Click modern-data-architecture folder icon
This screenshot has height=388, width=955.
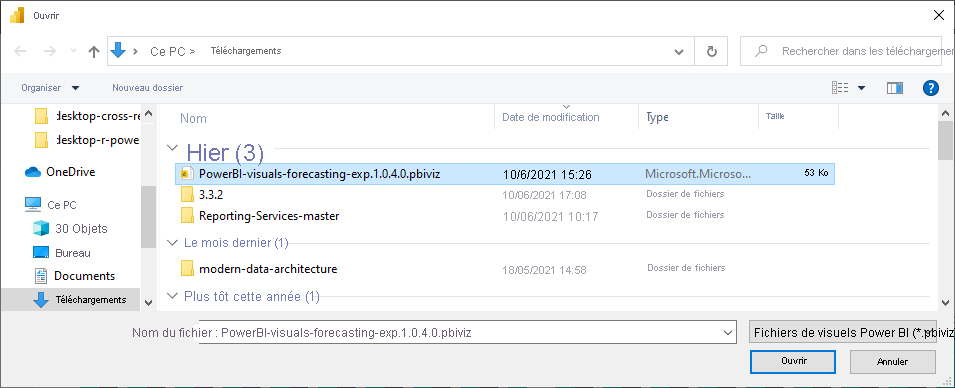point(188,269)
